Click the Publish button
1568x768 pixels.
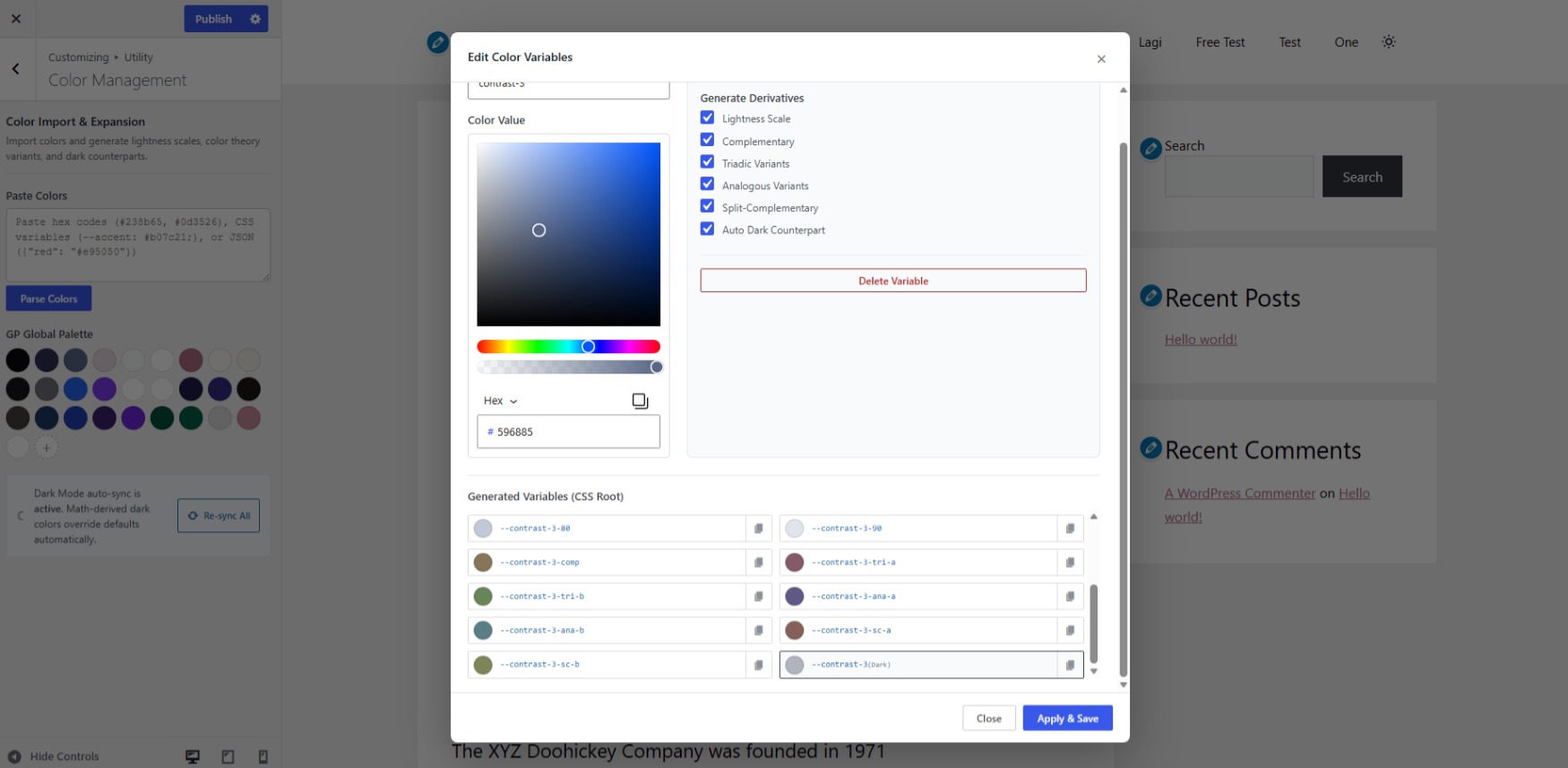(x=213, y=19)
